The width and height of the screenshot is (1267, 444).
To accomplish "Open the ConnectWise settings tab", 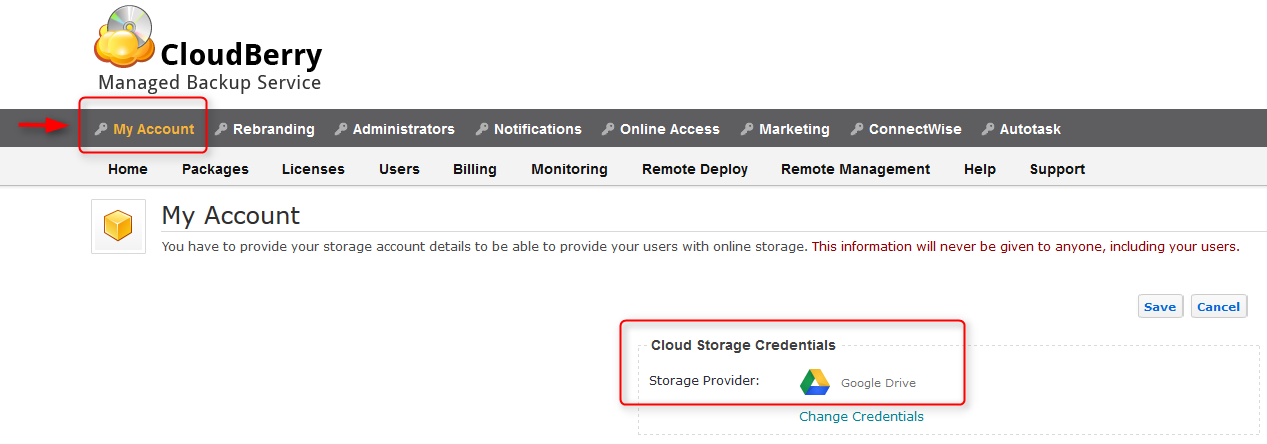I will pyautogui.click(x=915, y=129).
